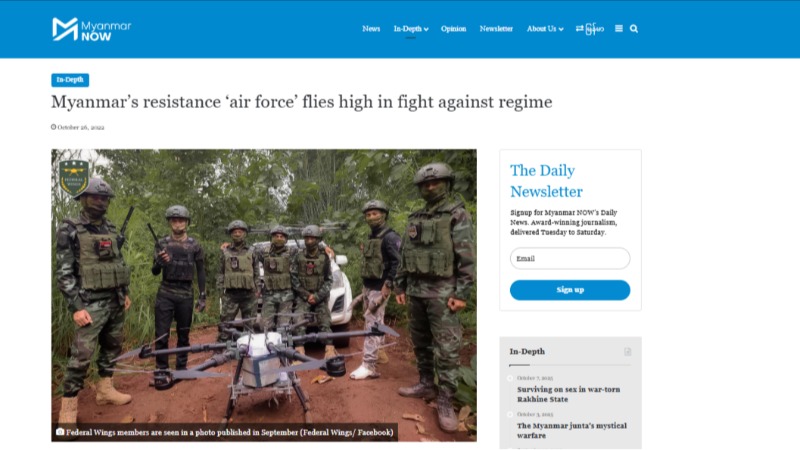
Task: Open 'Surviving on sex in war-torn Rakhine State'
Action: tap(568, 394)
